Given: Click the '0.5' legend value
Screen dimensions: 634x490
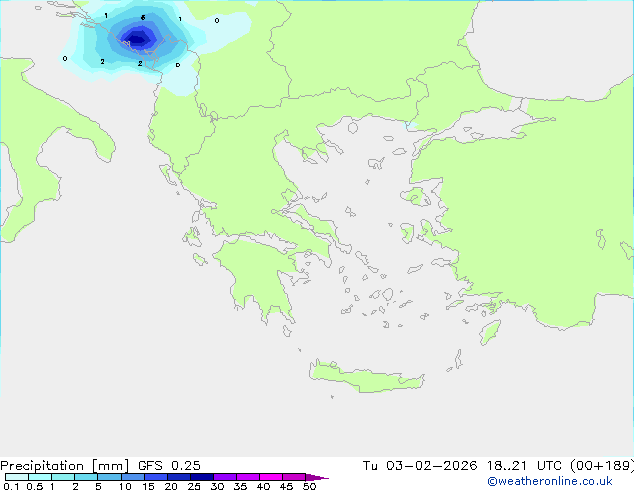Looking at the screenshot, I should click(x=35, y=486).
